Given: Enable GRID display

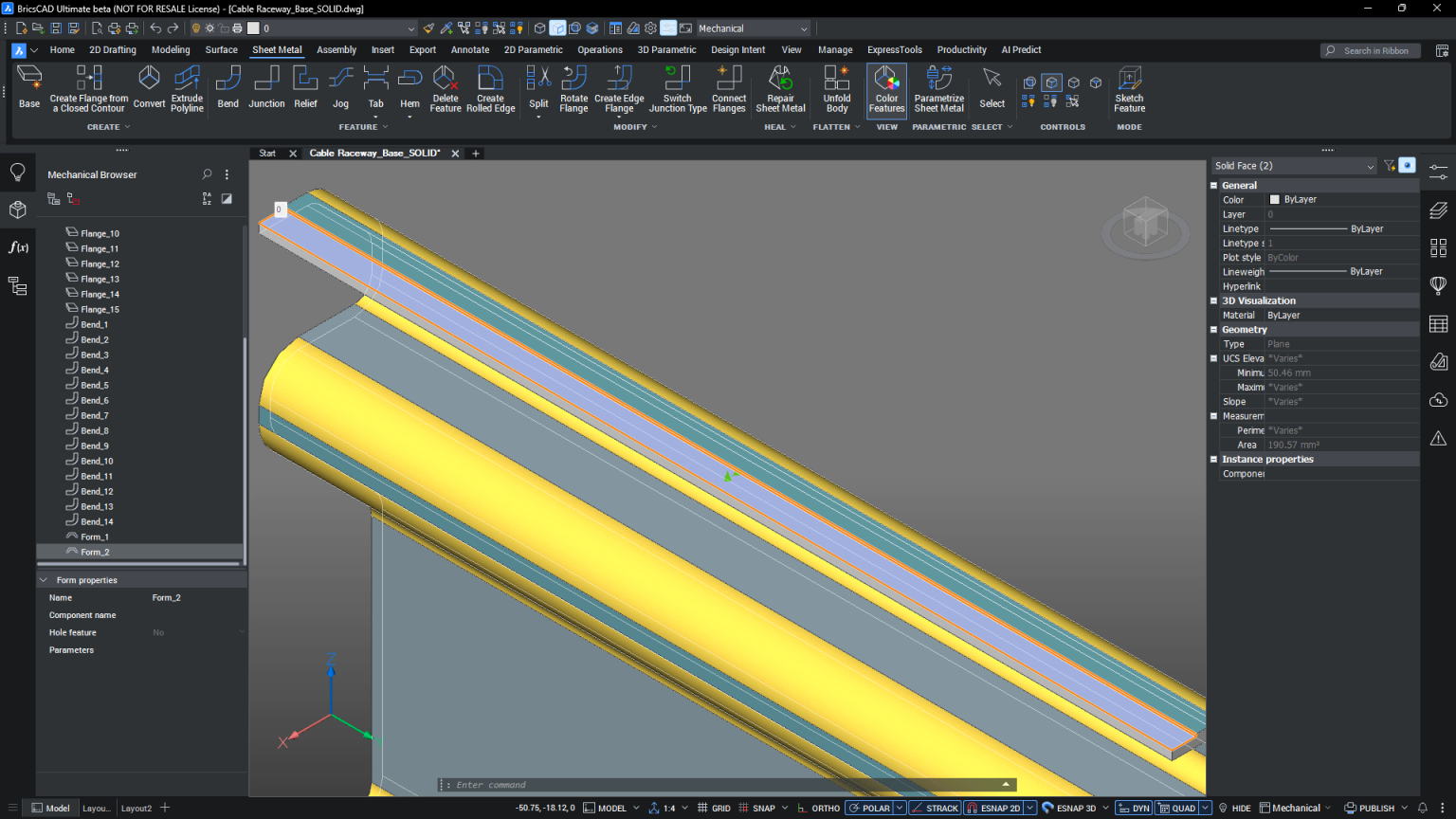Looking at the screenshot, I should 714,808.
